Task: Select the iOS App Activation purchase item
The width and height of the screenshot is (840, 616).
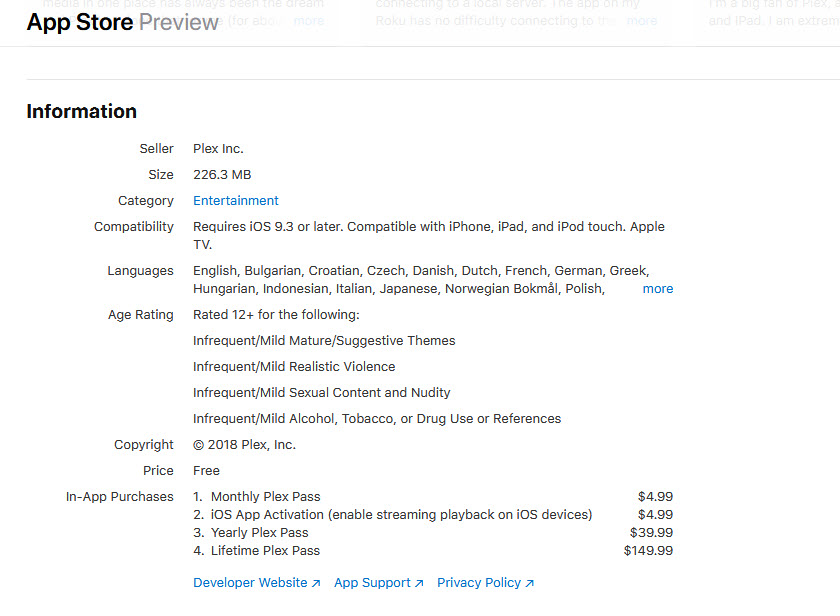Action: click(401, 515)
